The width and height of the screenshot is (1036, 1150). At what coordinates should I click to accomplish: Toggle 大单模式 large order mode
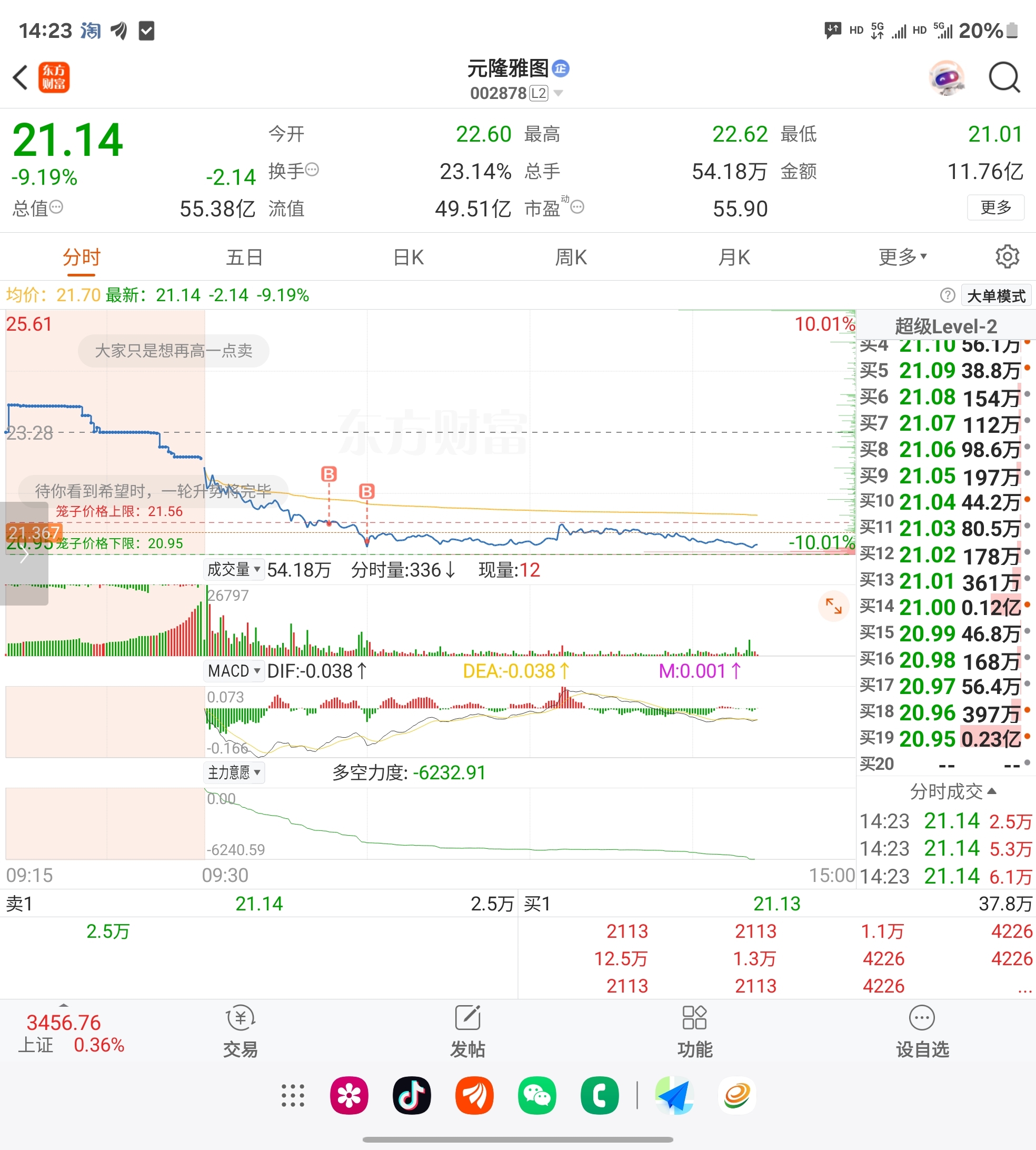[996, 296]
